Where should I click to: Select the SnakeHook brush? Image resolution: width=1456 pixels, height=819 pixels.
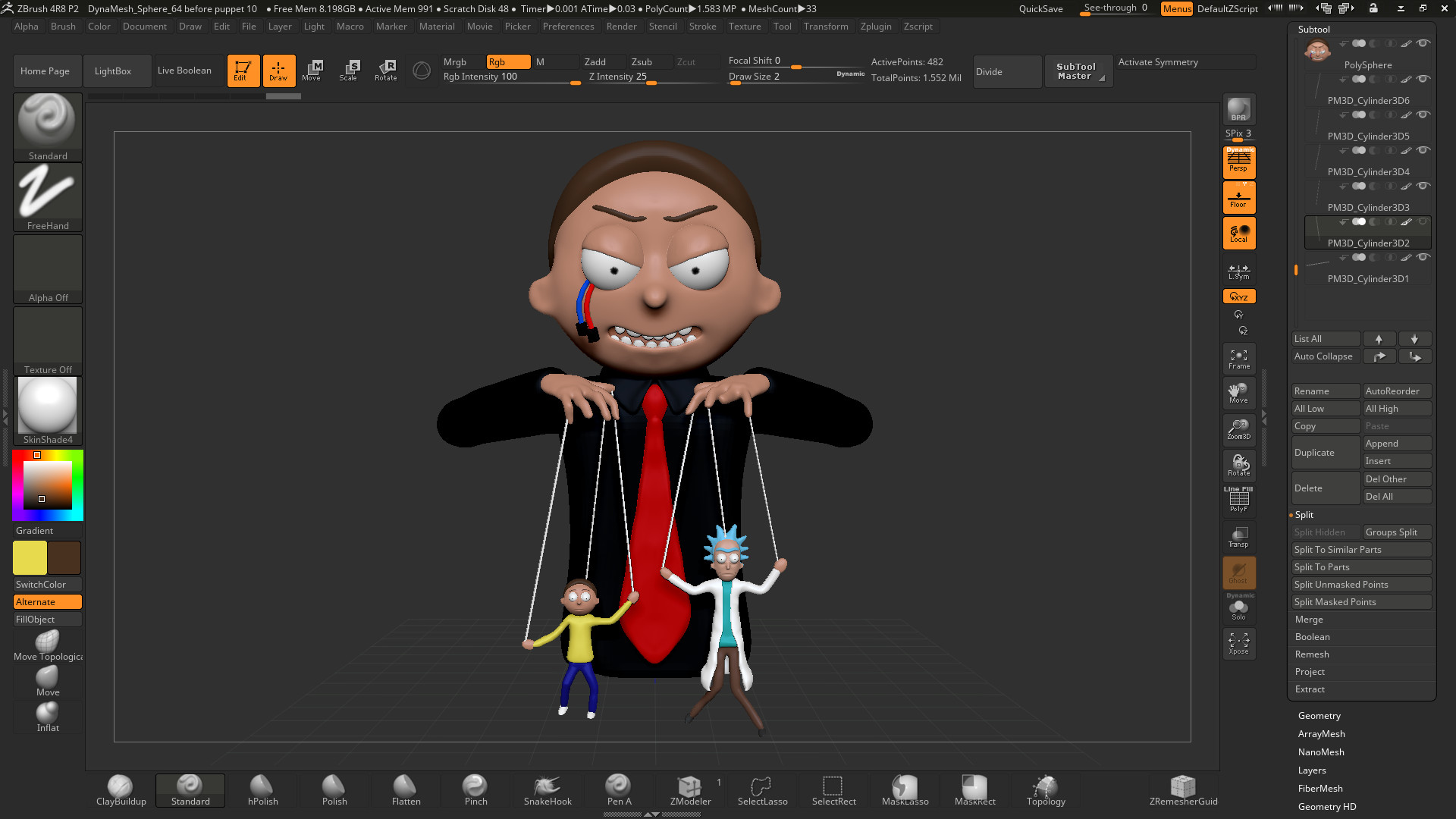[548, 790]
